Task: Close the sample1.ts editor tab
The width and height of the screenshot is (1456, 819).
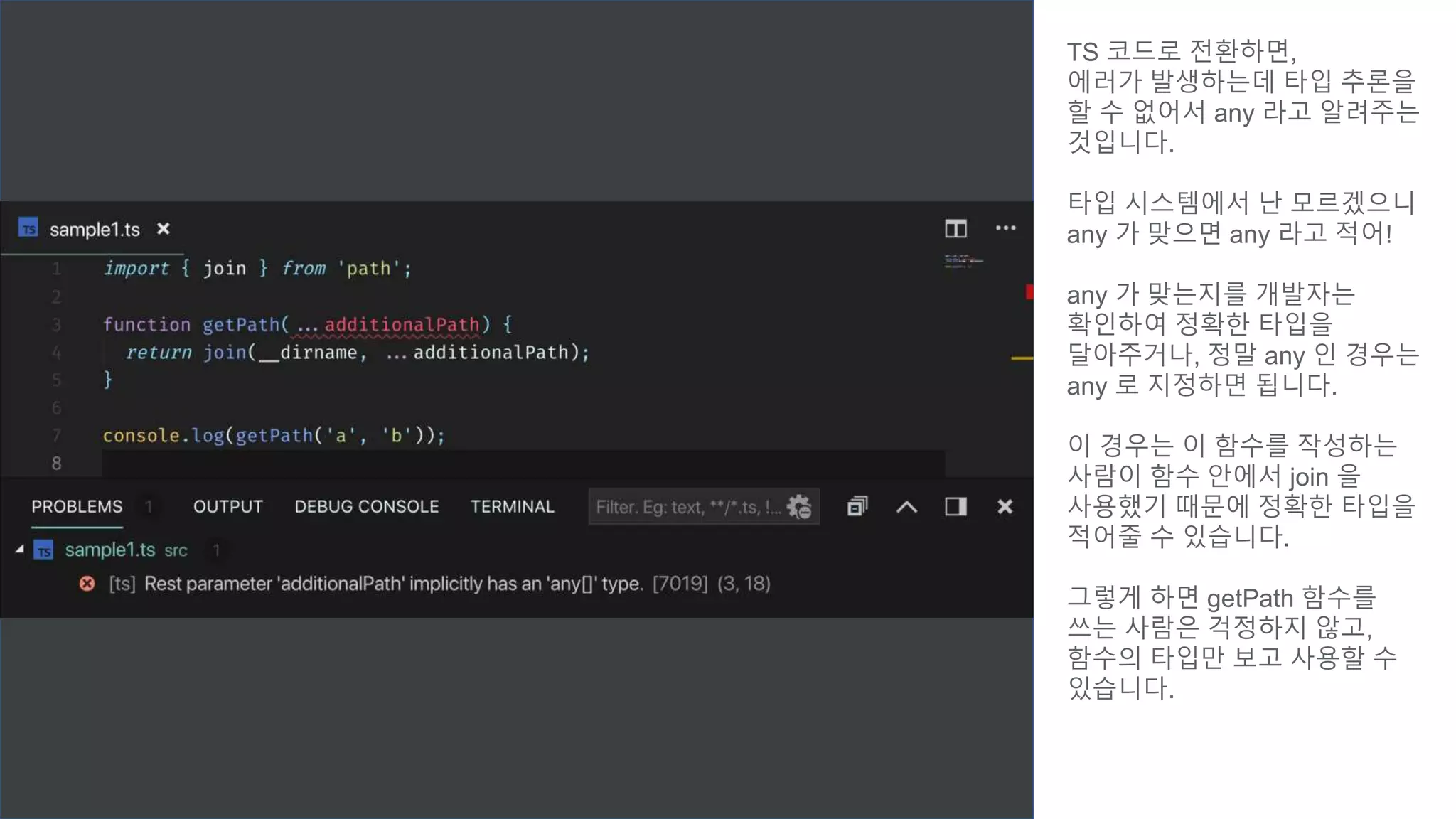Action: [163, 229]
